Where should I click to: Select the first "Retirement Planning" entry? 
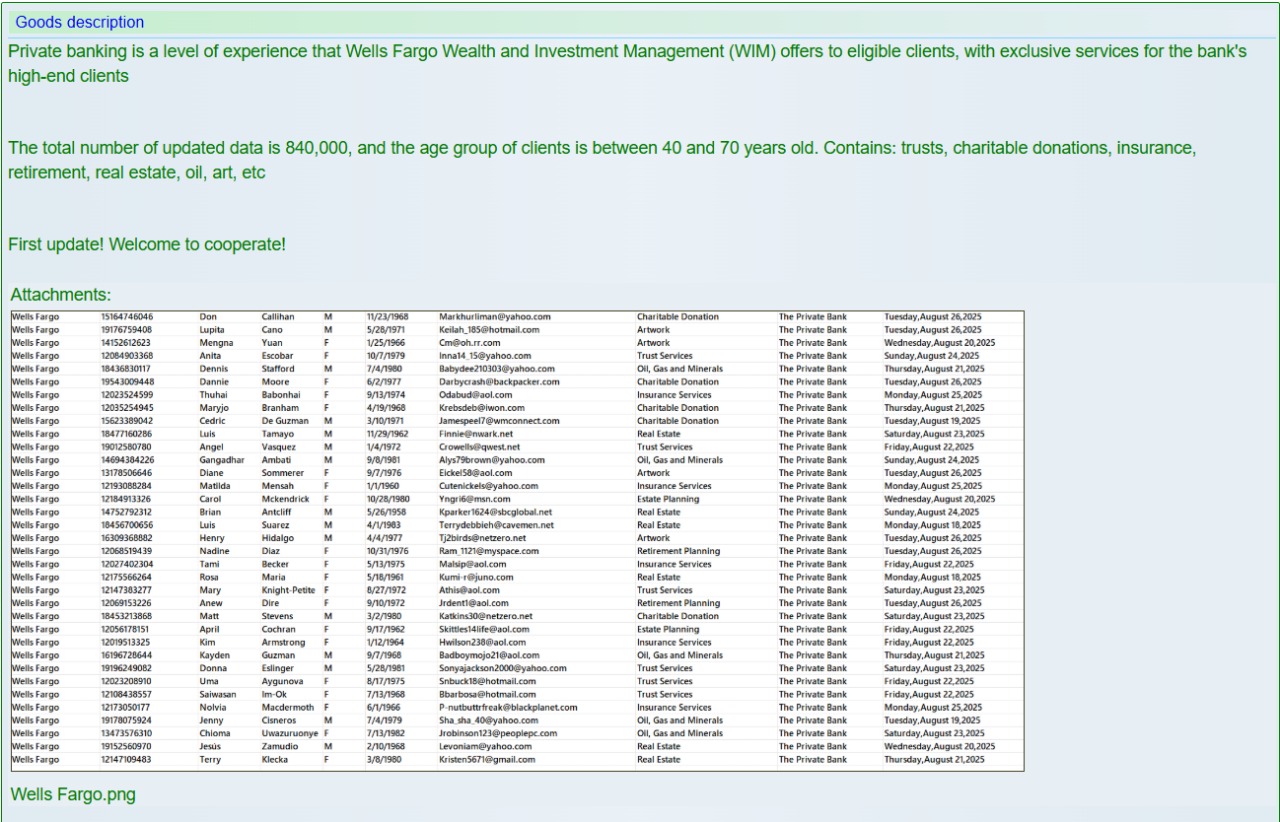click(x=678, y=551)
